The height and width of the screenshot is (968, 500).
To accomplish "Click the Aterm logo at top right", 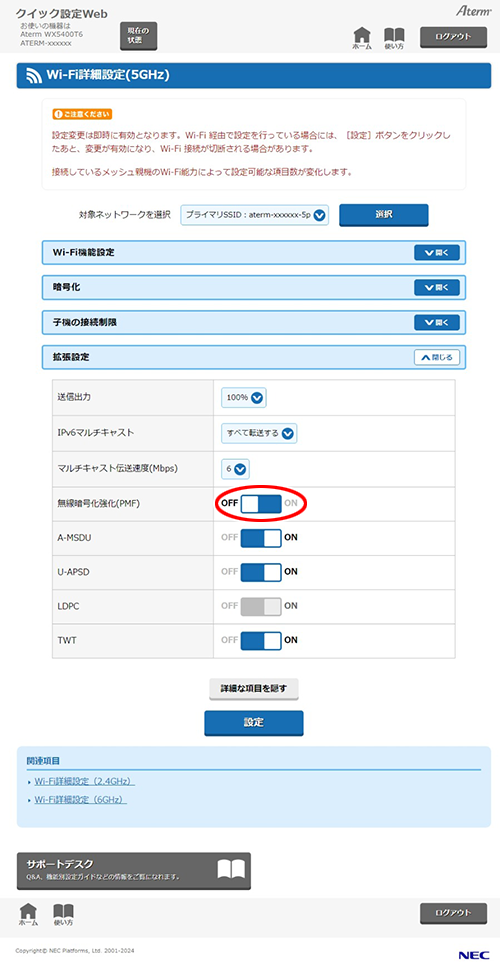I will [x=473, y=11].
